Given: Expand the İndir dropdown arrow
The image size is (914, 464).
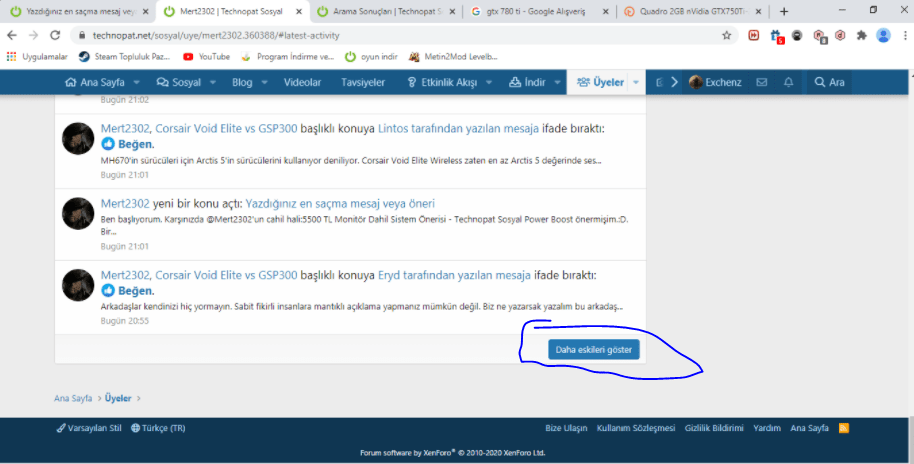Looking at the screenshot, I should tap(557, 82).
